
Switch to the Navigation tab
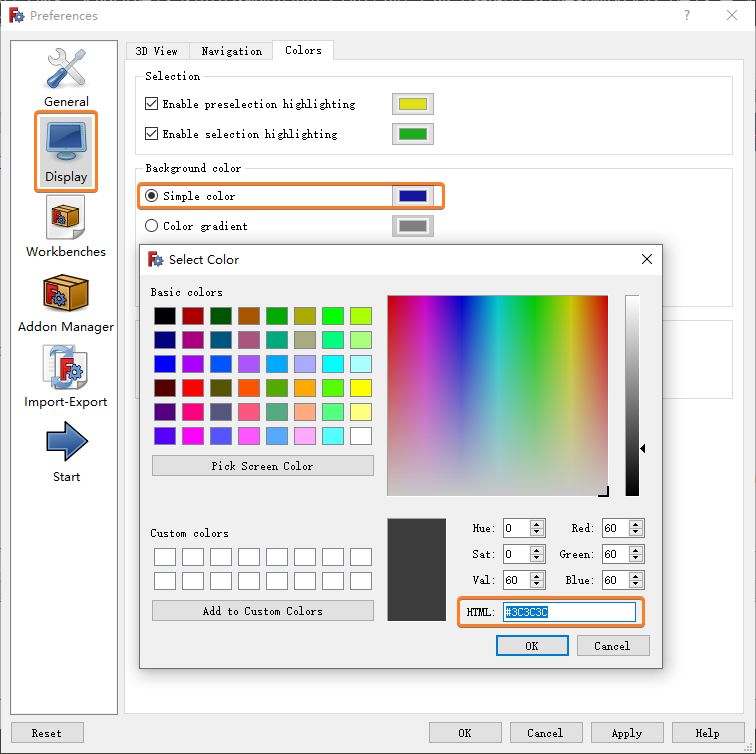[x=231, y=51]
